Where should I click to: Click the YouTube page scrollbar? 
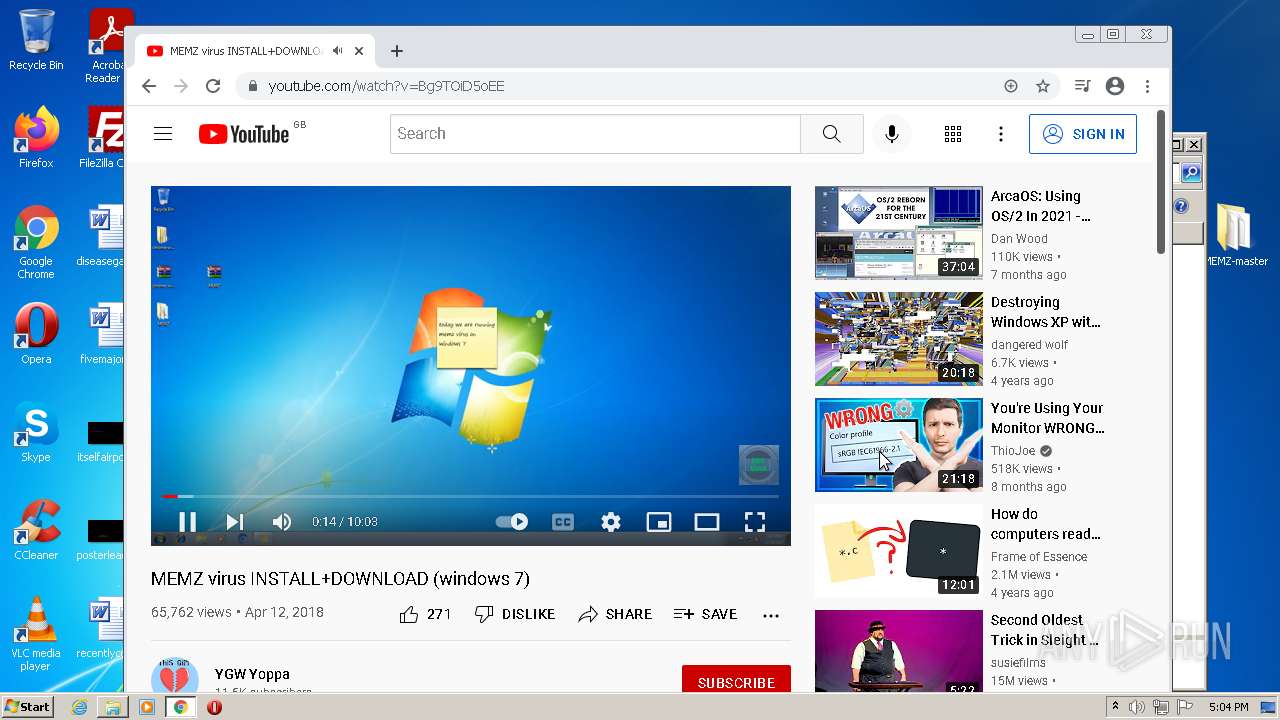(1161, 180)
